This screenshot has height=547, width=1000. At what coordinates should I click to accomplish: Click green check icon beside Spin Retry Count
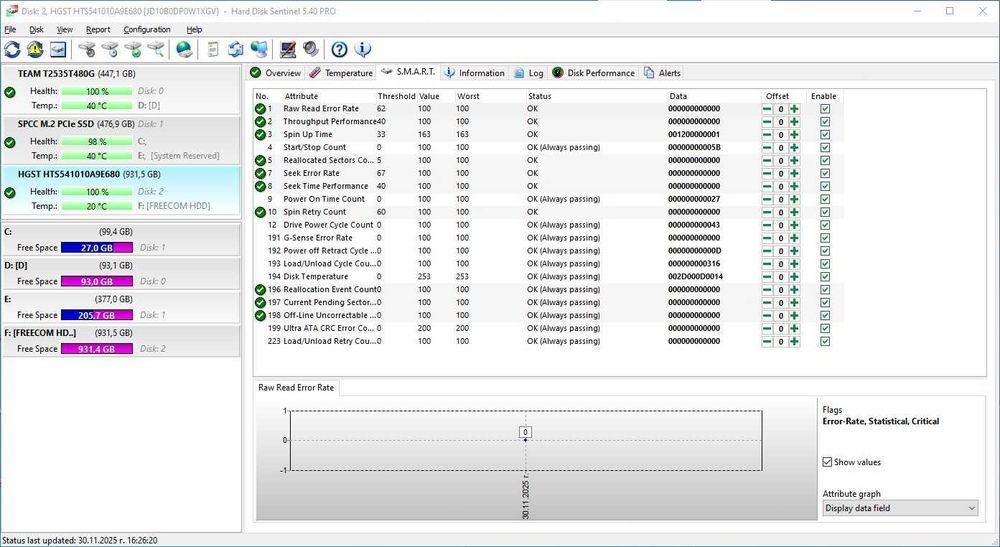(260, 212)
